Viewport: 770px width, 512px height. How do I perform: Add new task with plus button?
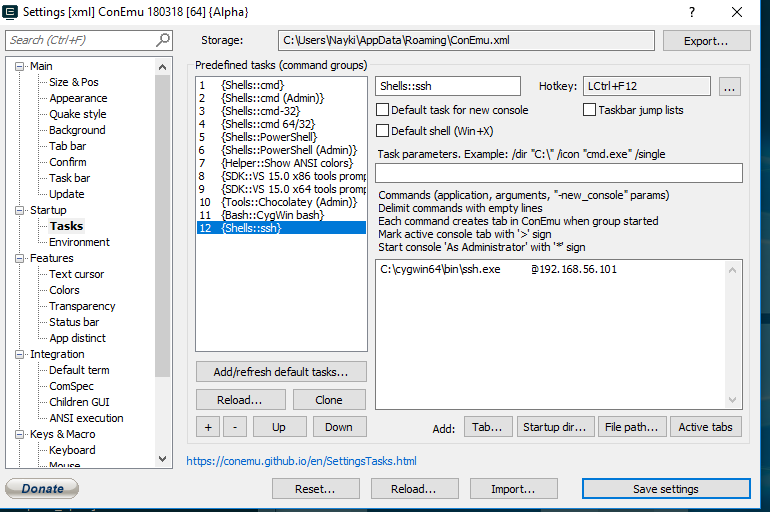(208, 427)
